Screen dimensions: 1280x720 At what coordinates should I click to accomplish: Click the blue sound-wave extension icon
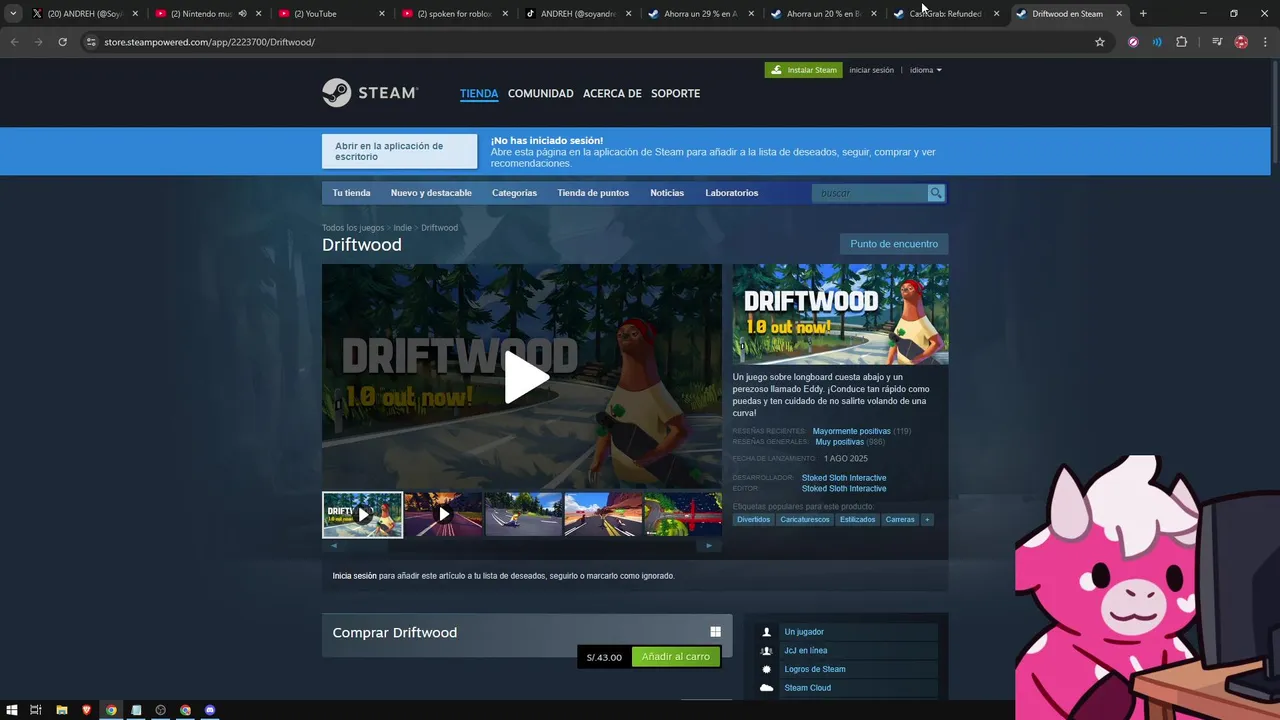[x=1157, y=42]
